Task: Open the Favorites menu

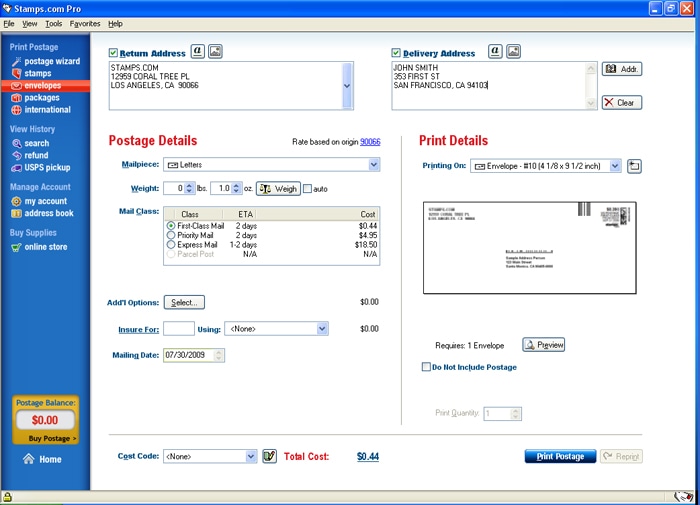Action: point(85,24)
